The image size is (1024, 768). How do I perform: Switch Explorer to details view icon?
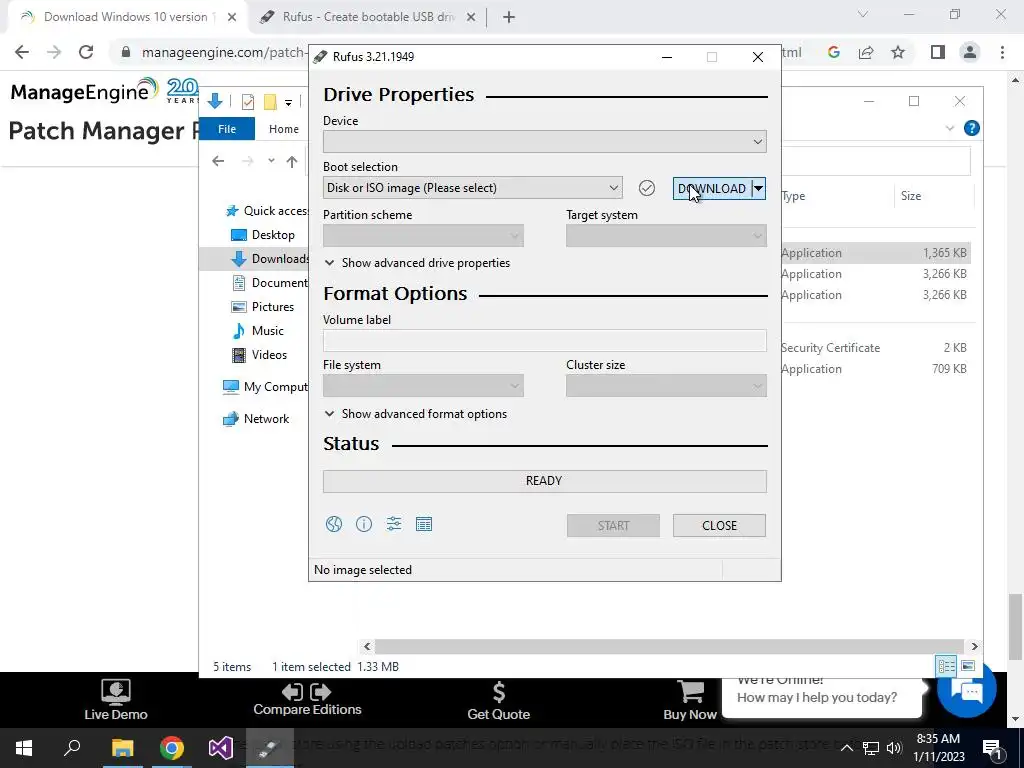coord(946,666)
